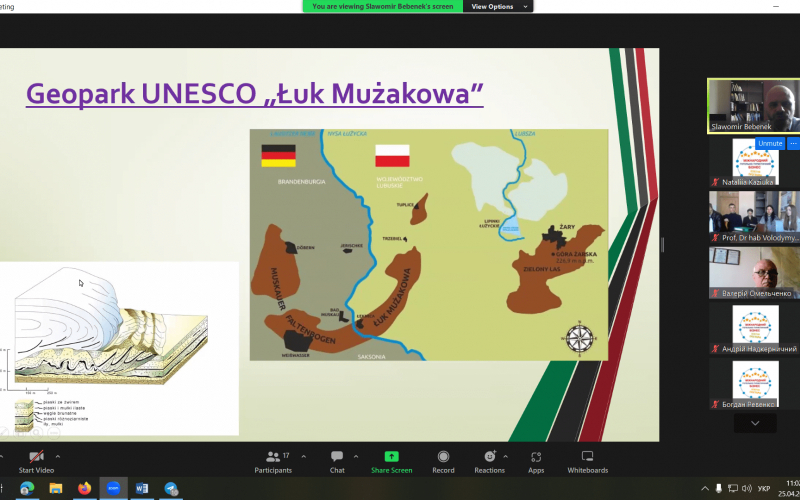Start recording with the Record button
This screenshot has height=500, width=800.
(x=443, y=462)
